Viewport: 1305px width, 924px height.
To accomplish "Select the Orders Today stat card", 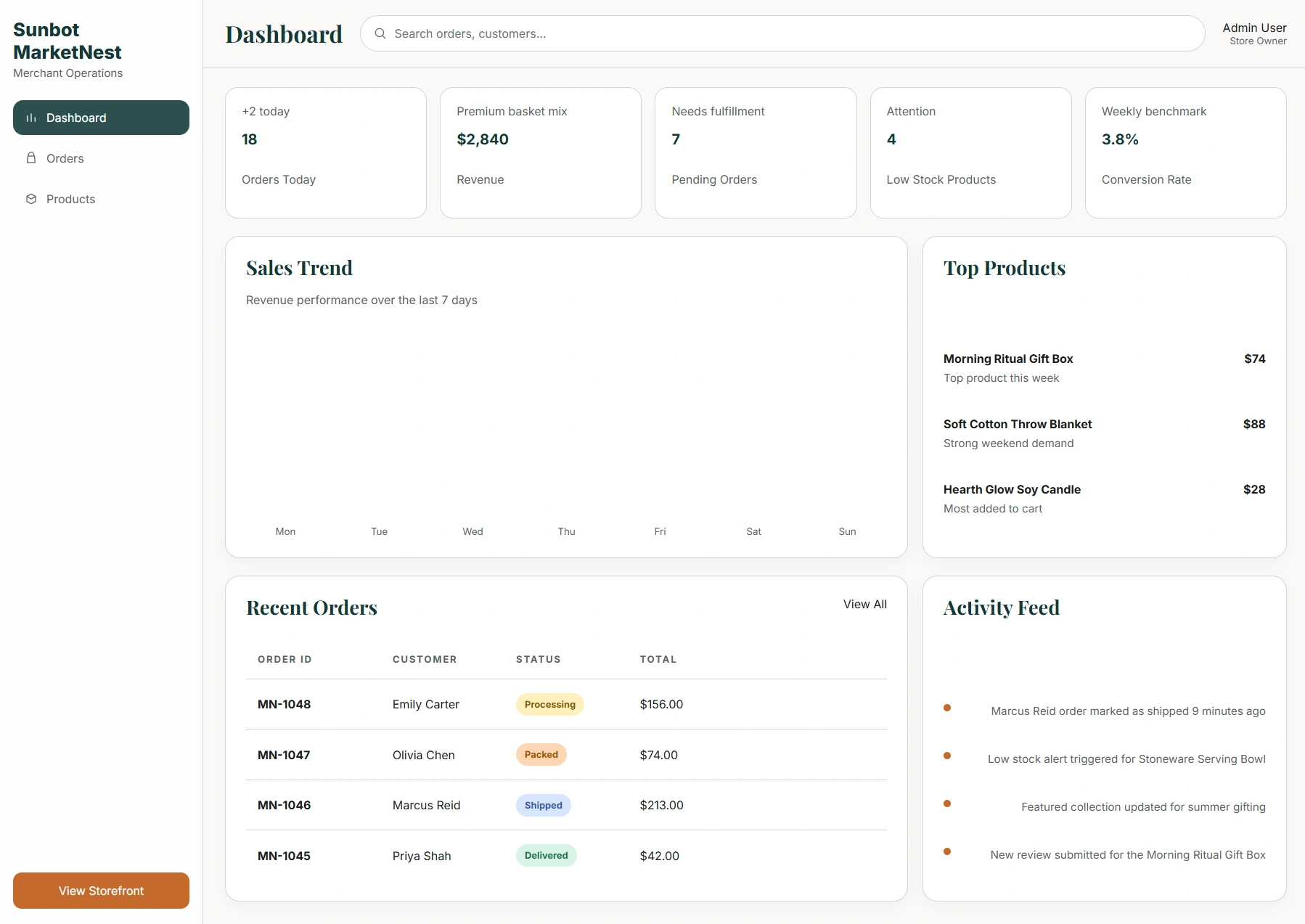I will (x=326, y=152).
